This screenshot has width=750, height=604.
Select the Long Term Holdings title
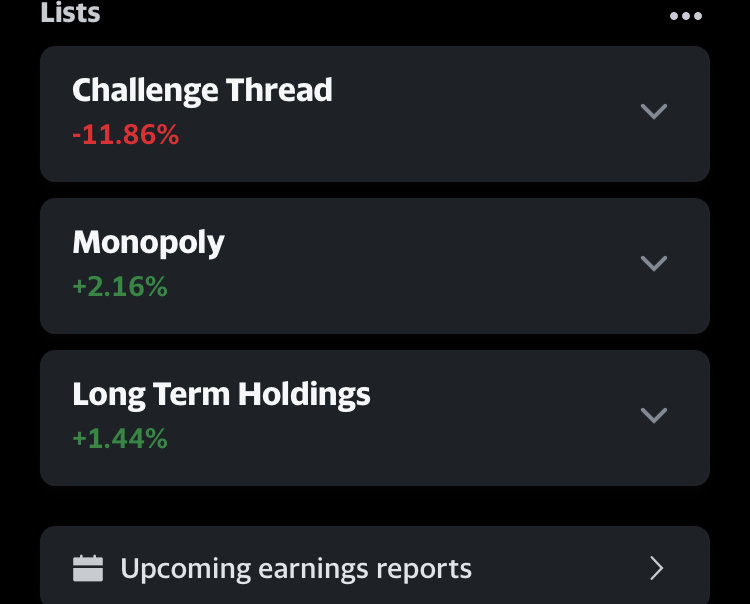pos(221,395)
